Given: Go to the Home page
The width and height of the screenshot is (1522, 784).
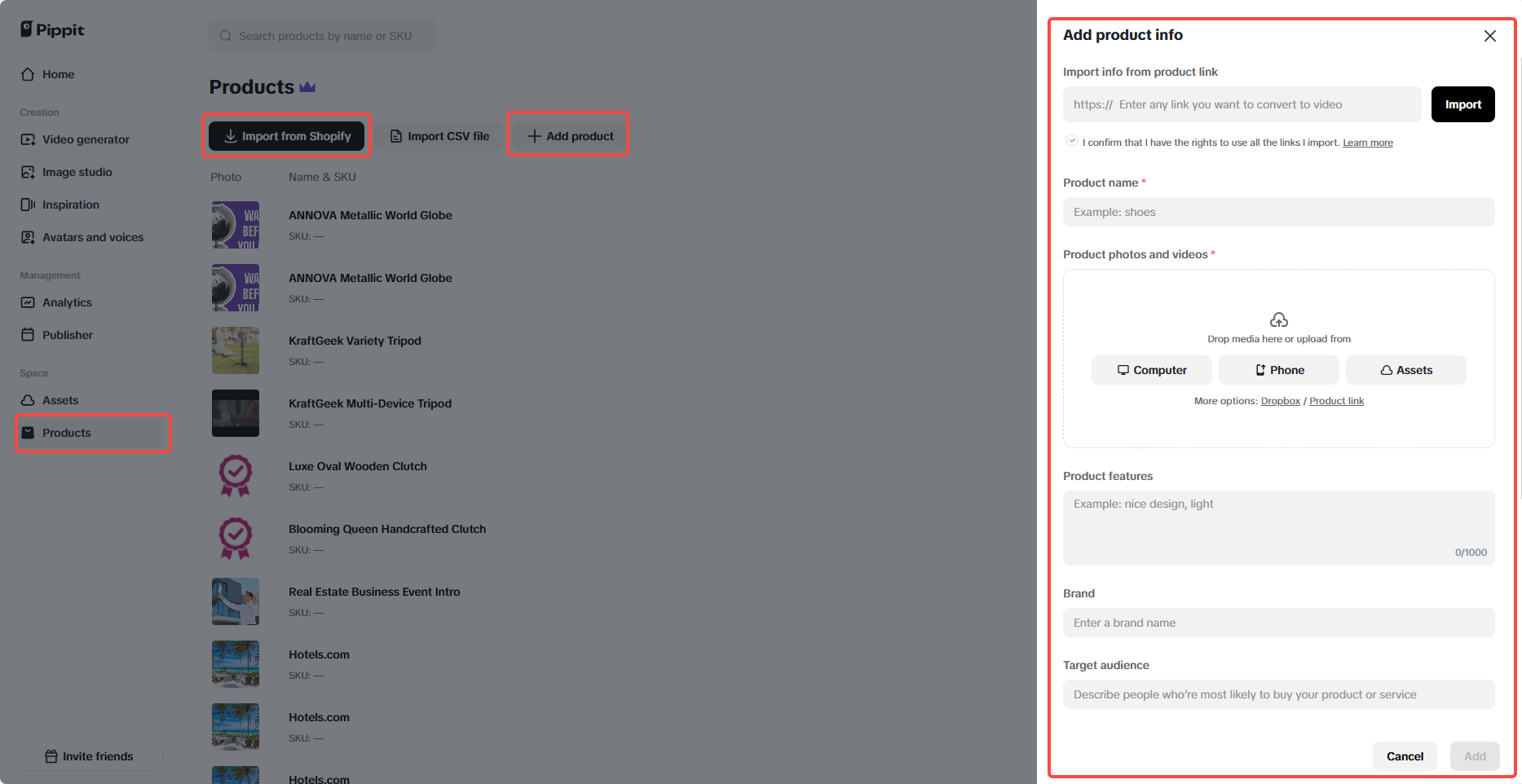Looking at the screenshot, I should pos(57,73).
